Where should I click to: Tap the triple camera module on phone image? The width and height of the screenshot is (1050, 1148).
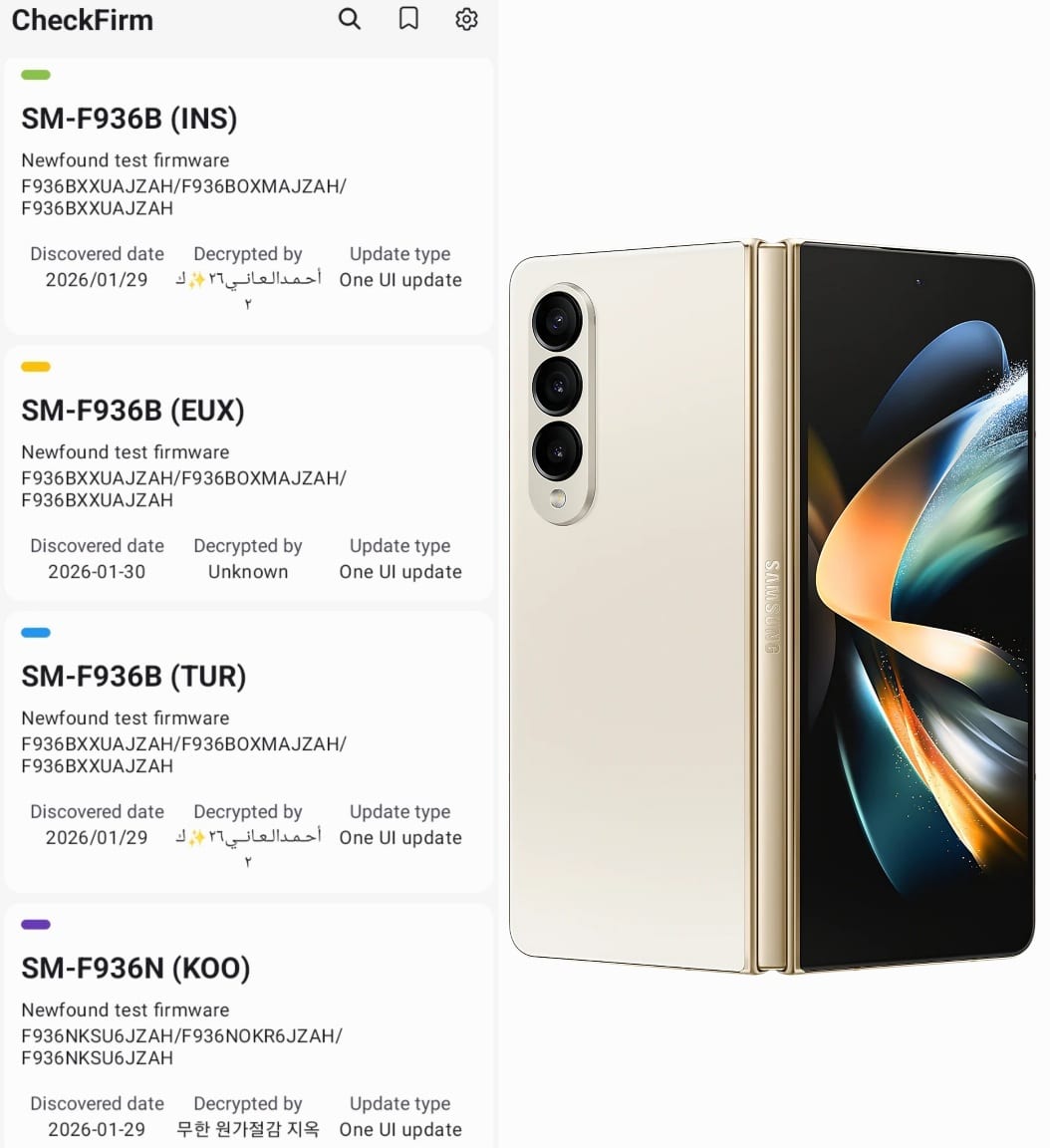562,405
